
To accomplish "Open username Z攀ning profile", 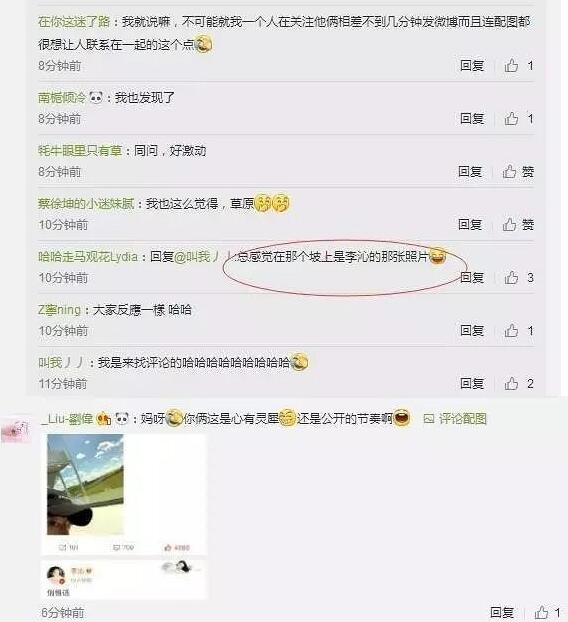I will click(x=59, y=310).
